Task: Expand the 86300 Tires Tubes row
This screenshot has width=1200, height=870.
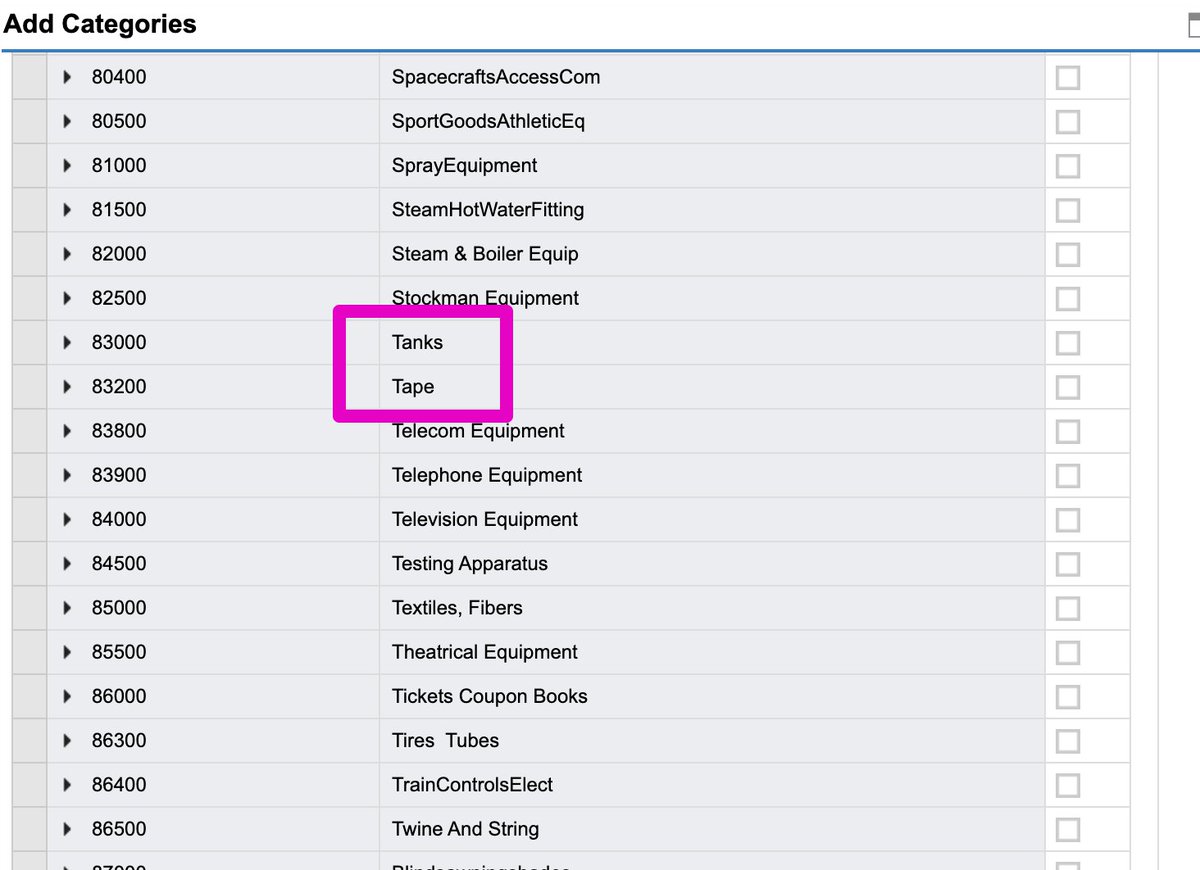Action: [67, 740]
